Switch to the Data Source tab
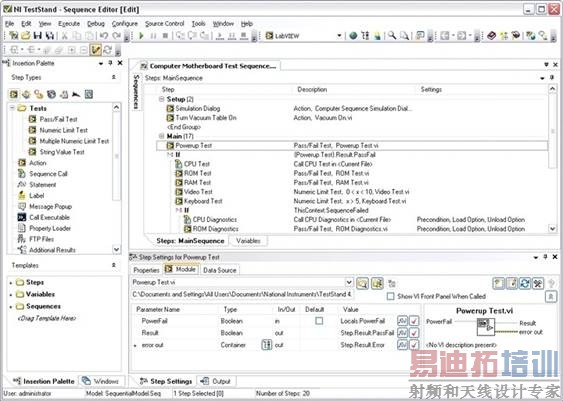563x401 pixels. 219,270
